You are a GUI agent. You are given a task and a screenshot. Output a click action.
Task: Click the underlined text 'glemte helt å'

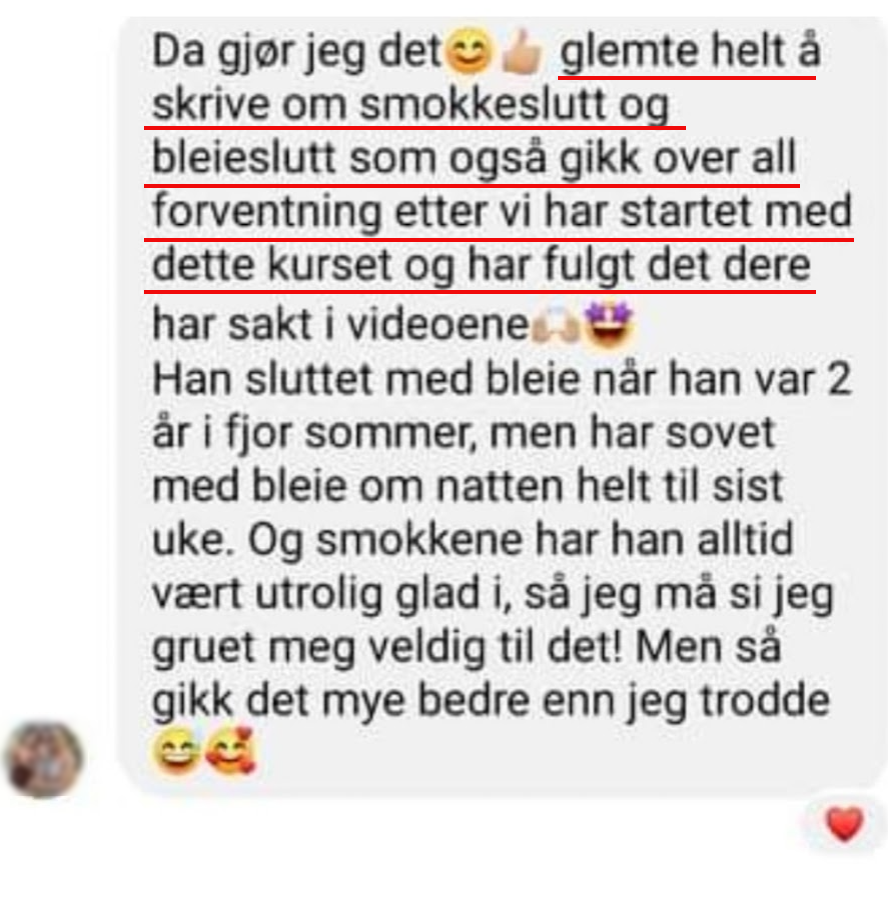[690, 52]
